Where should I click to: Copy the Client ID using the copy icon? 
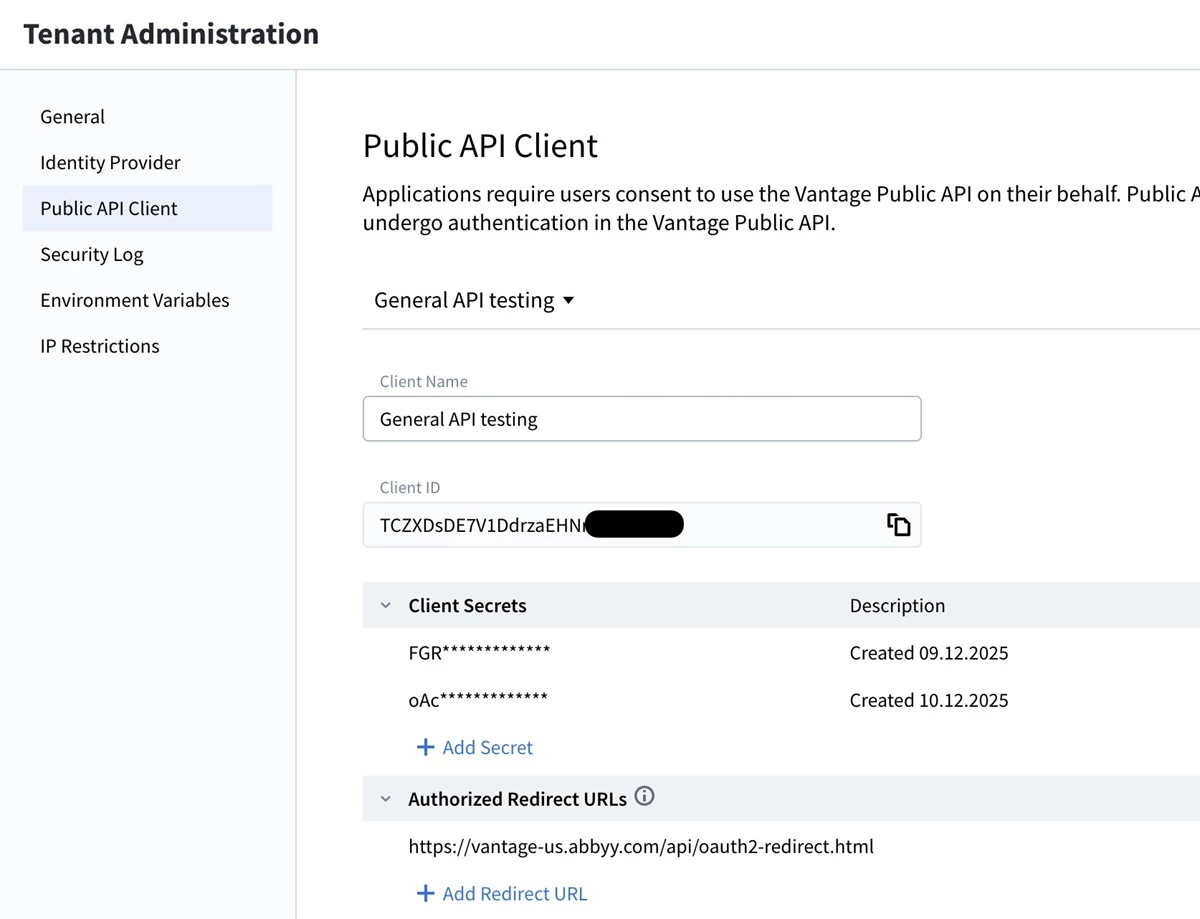click(x=897, y=524)
